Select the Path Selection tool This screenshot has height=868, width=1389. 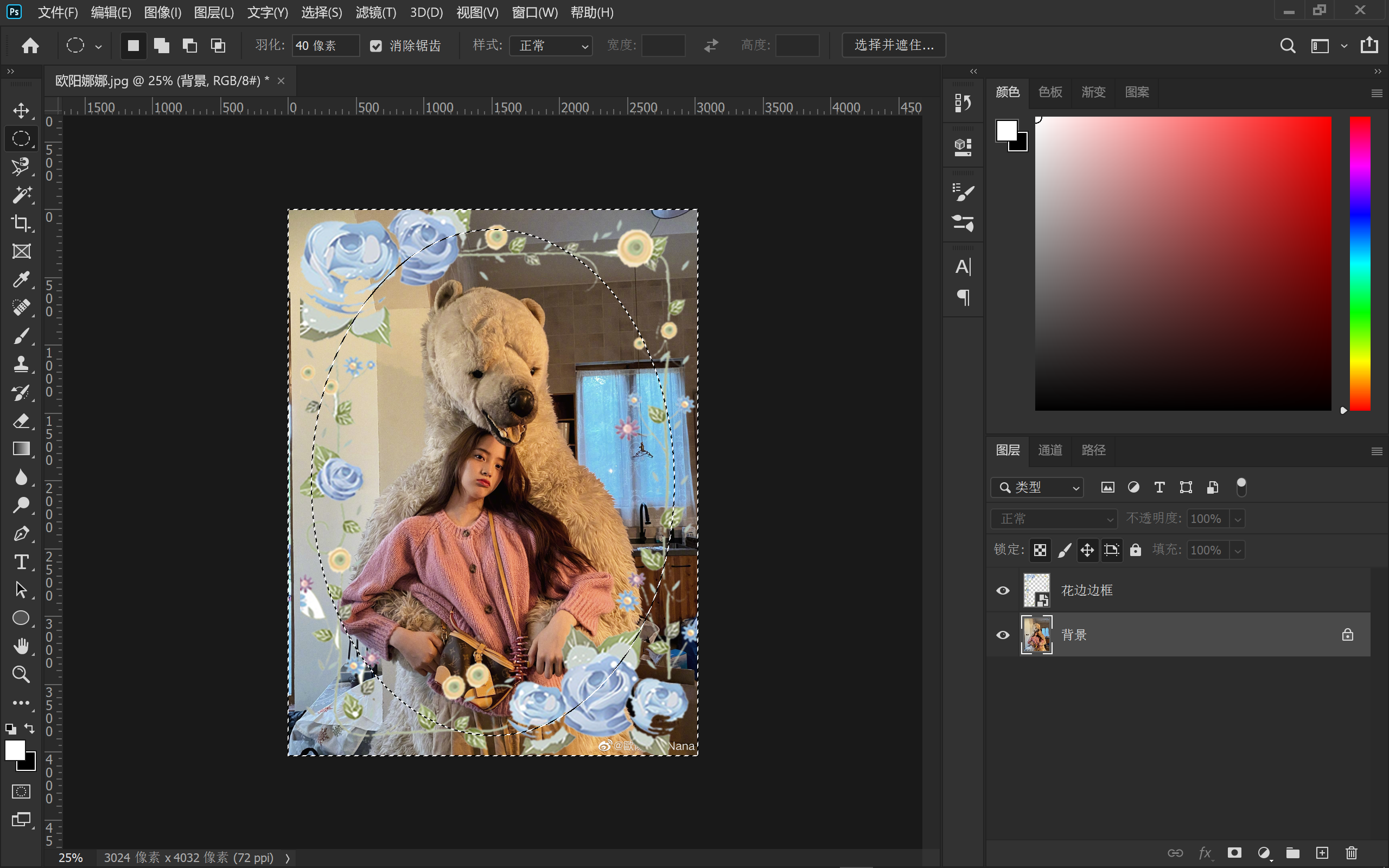[21, 590]
